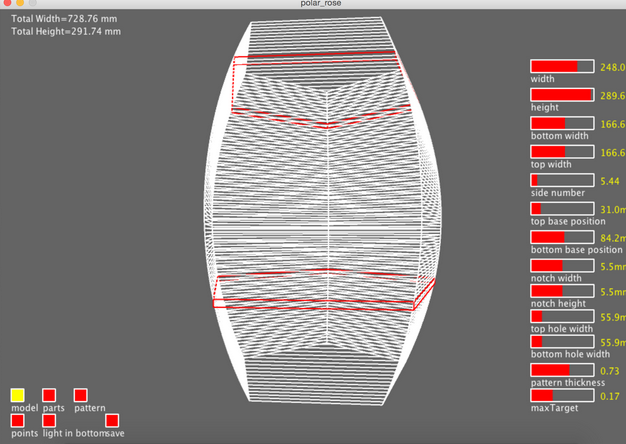This screenshot has width=626, height=444.
Task: Adjust the pattern thickness slider
Action: pos(562,370)
